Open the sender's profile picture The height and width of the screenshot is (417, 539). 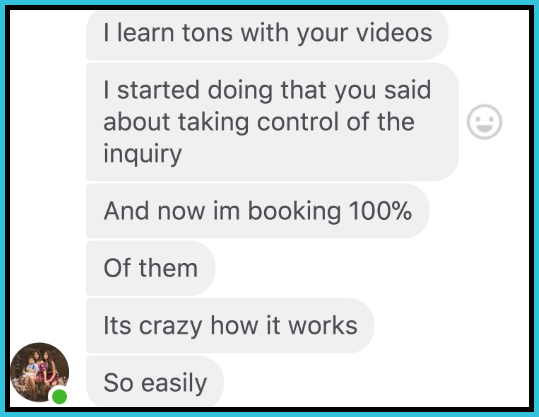[40, 372]
